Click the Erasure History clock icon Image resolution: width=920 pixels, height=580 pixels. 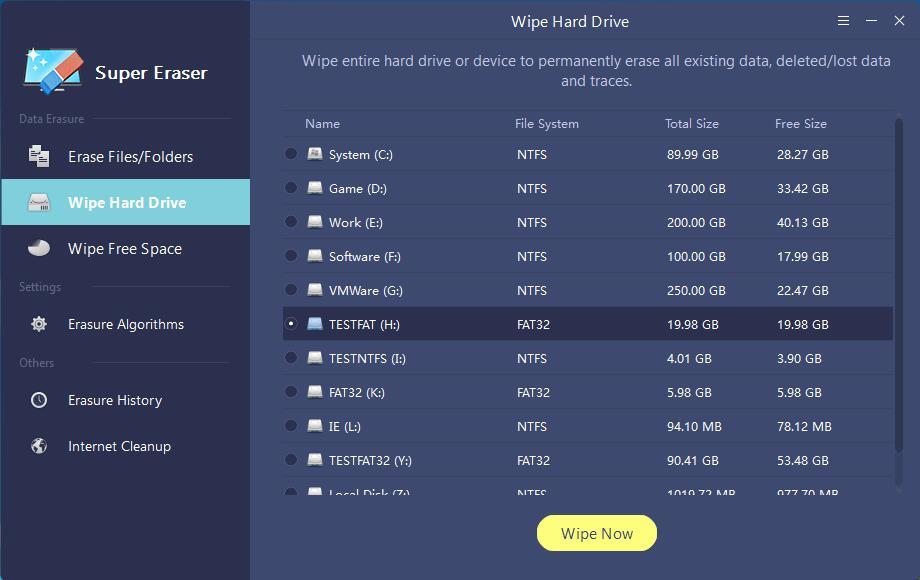tap(39, 400)
